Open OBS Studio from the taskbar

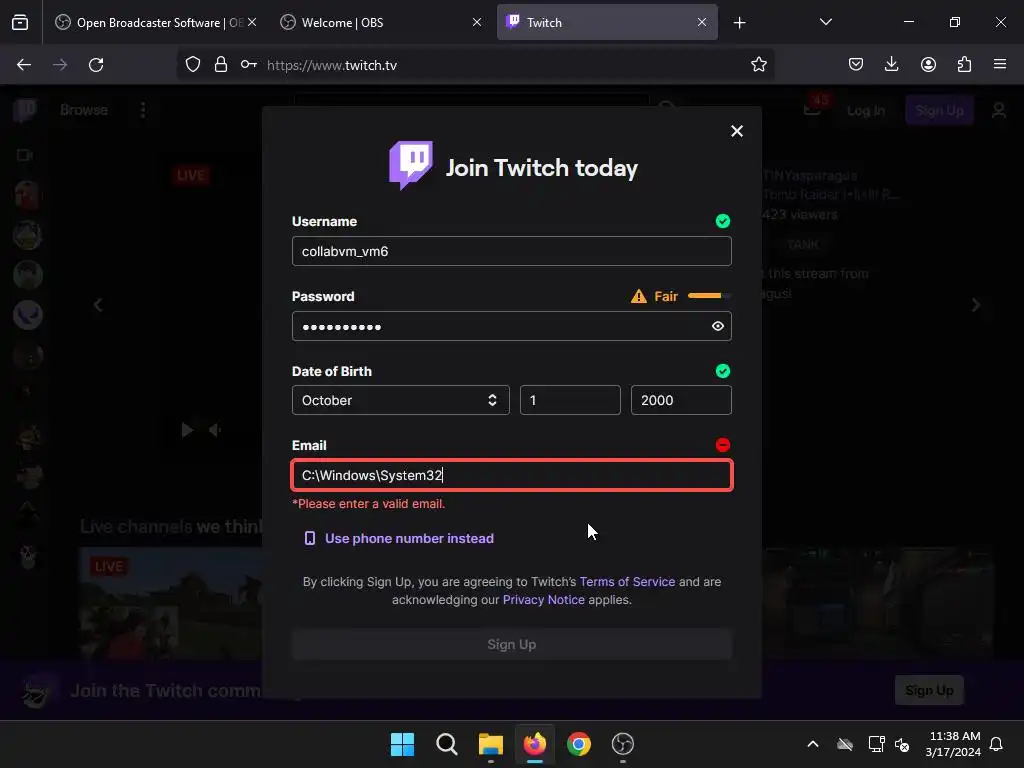(622, 744)
